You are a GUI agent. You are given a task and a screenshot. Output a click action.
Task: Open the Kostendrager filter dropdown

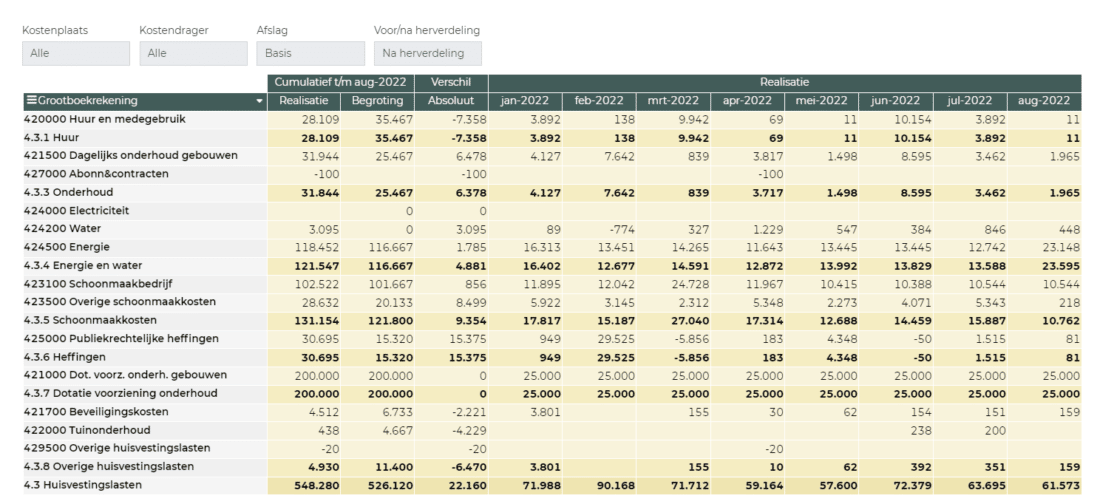(193, 53)
